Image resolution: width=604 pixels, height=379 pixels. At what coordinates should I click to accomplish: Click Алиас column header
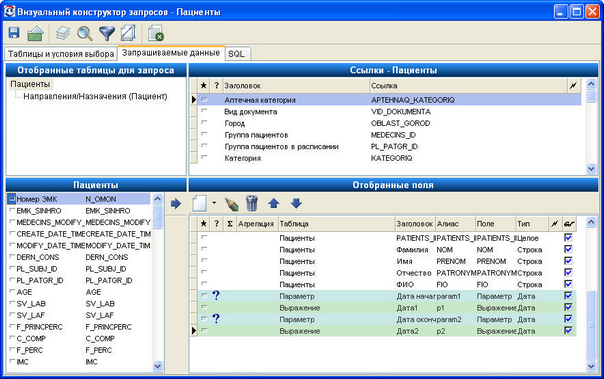[455, 224]
